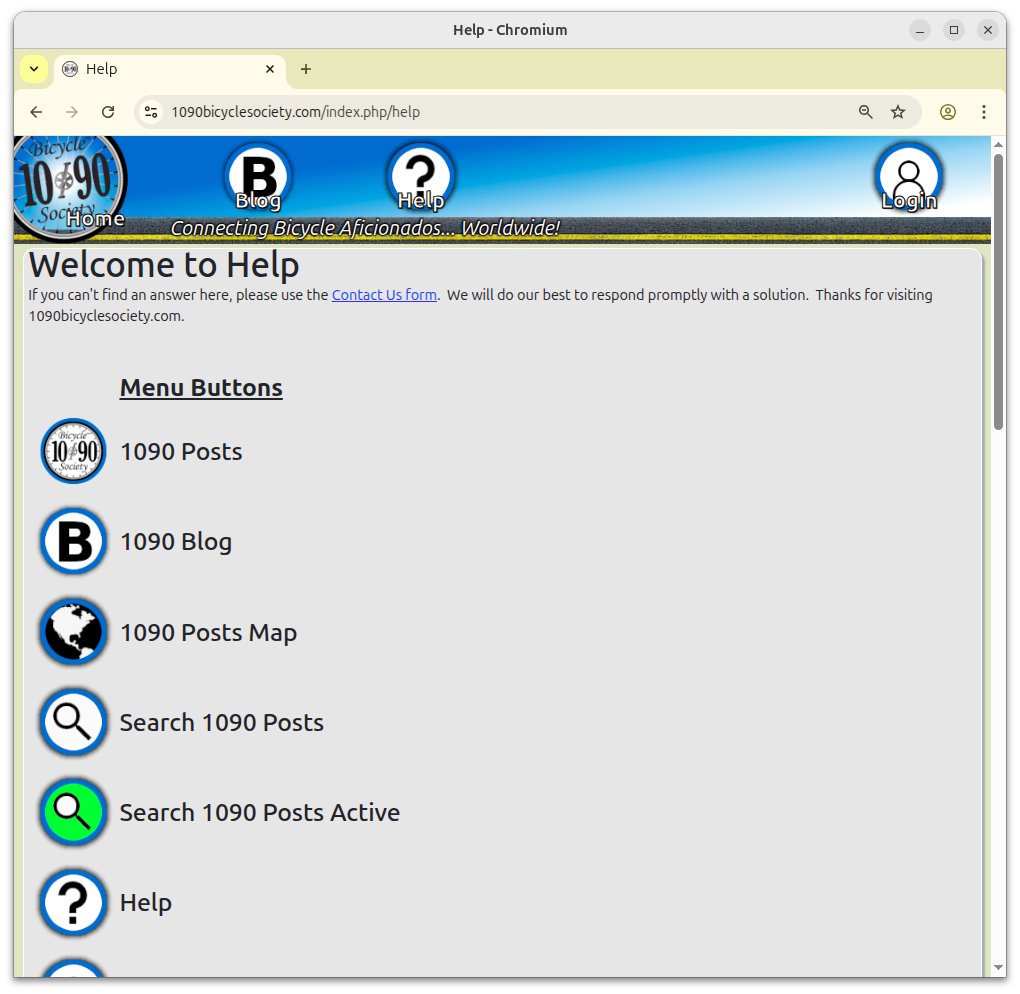Open a new browser tab
1020x994 pixels.
pyautogui.click(x=305, y=69)
